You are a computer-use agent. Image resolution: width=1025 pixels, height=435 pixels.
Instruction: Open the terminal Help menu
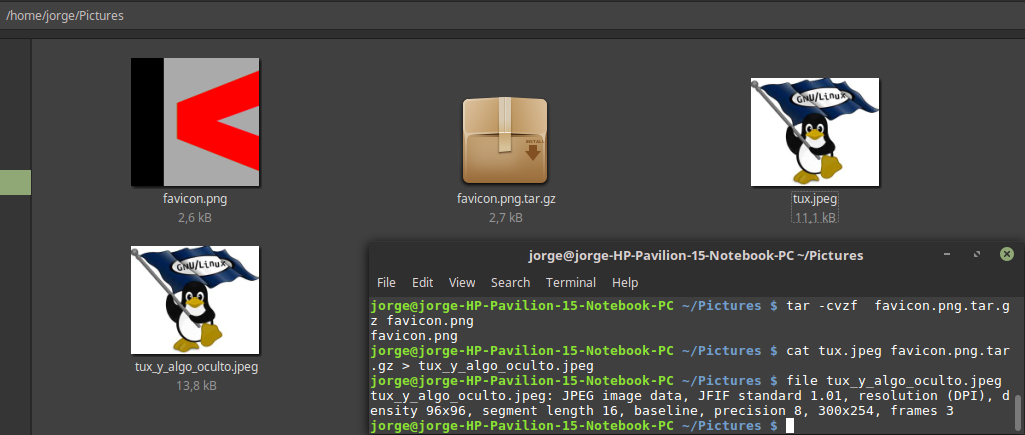[x=624, y=283]
